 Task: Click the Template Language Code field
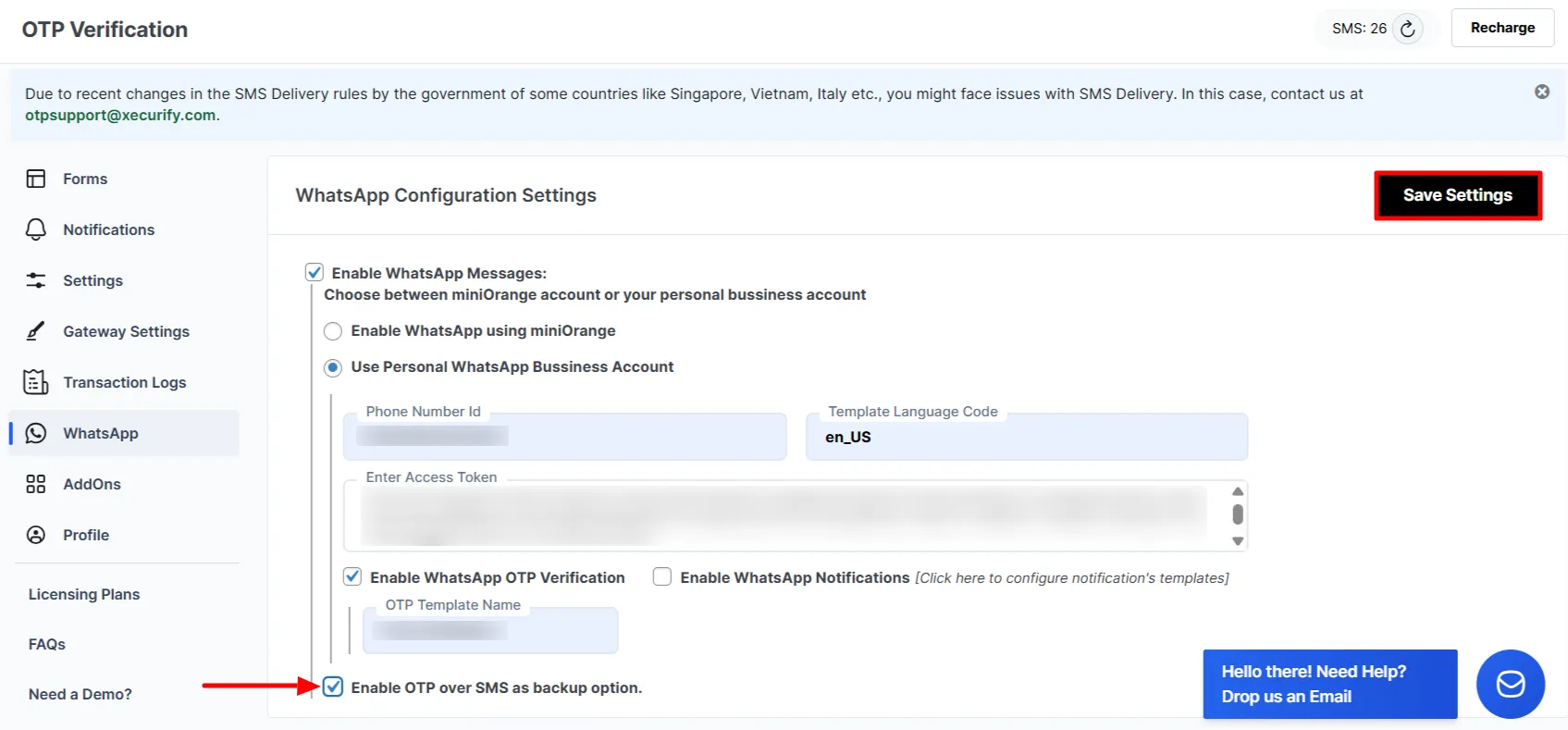click(x=1027, y=437)
